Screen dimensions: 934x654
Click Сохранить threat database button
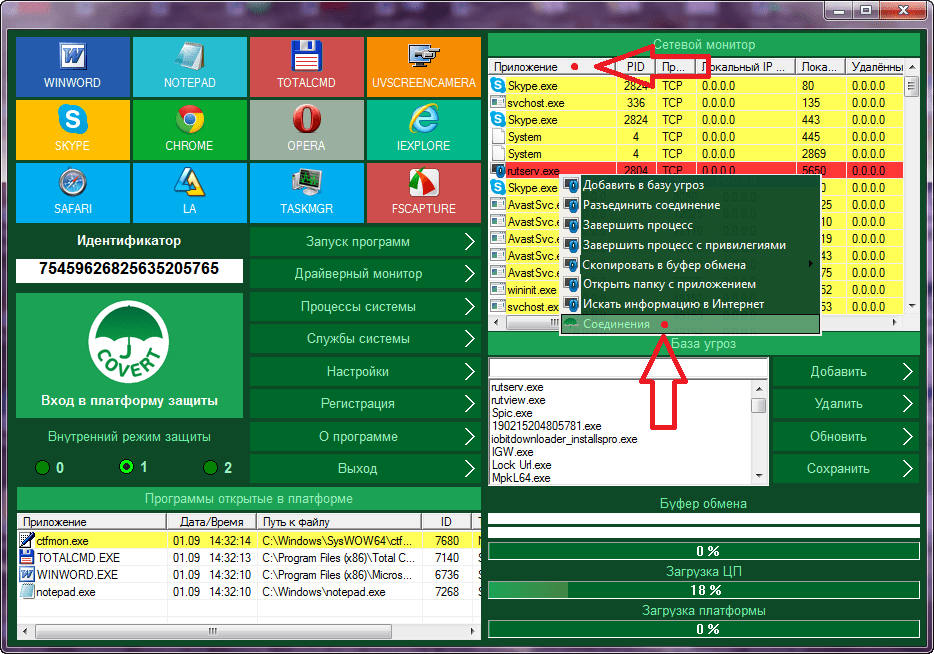click(x=846, y=469)
